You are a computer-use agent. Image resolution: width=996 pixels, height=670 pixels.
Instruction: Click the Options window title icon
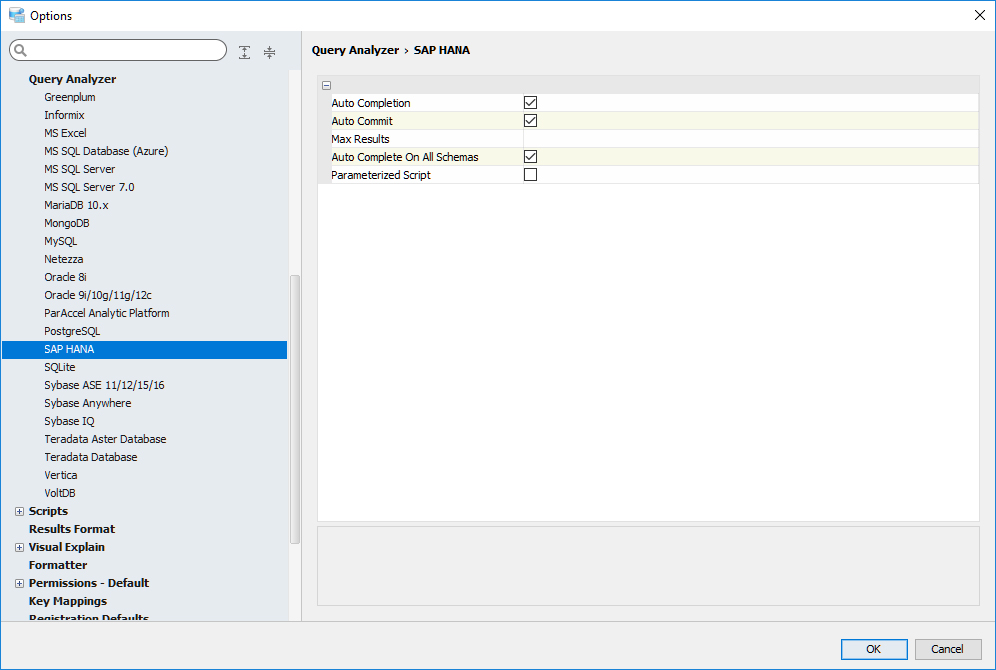point(16,15)
